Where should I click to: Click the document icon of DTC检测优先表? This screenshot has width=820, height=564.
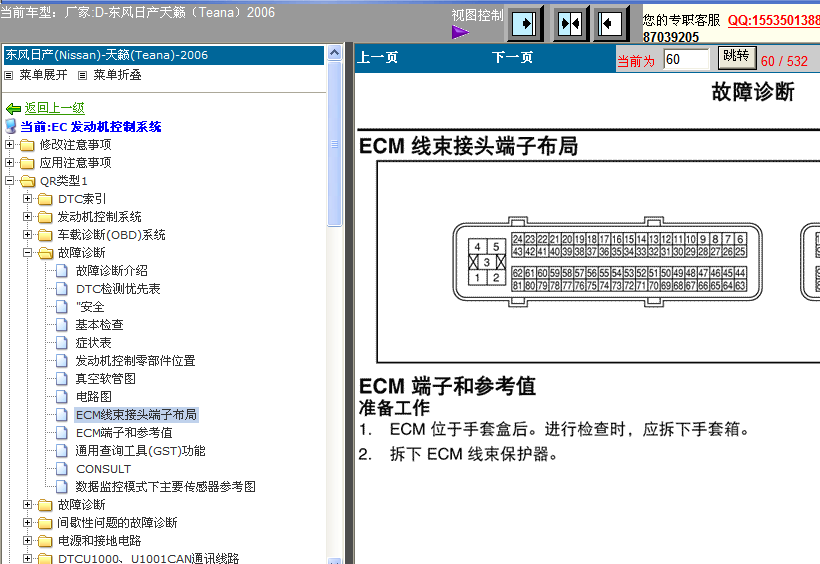(62, 289)
